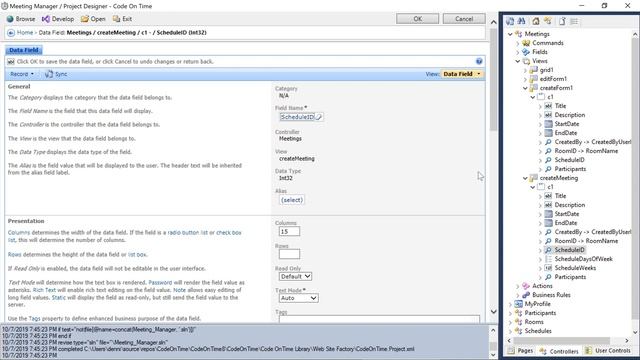Click the Columns input field
The width and height of the screenshot is (640, 360).
click(289, 231)
